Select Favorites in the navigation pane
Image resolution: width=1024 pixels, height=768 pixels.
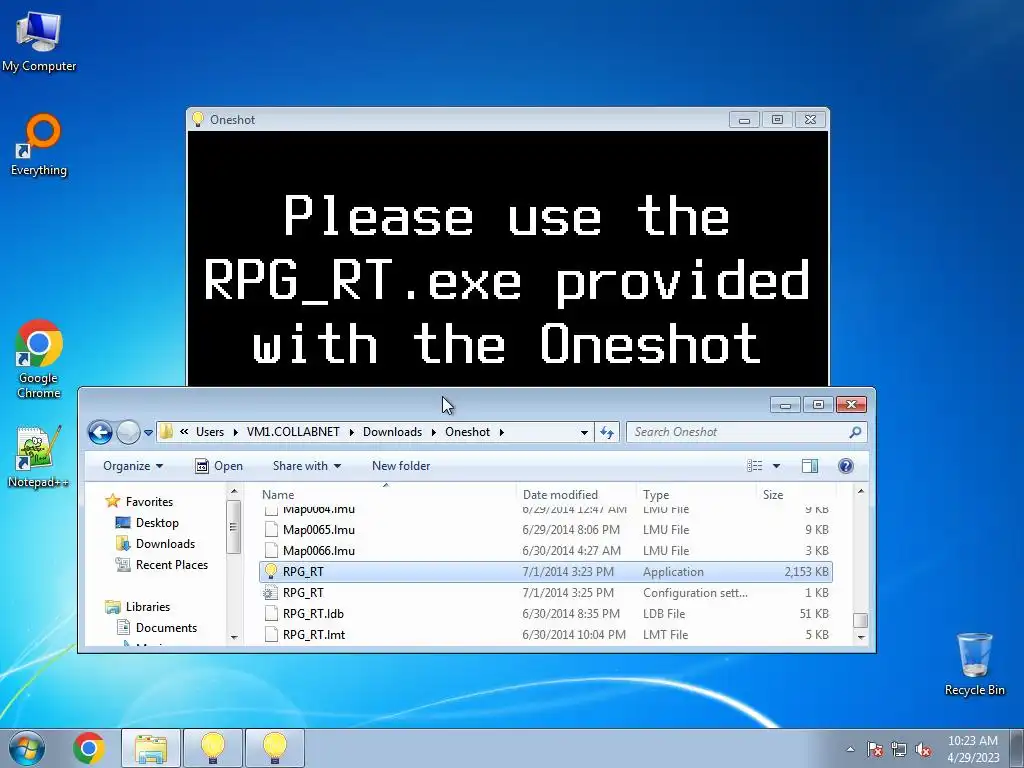pyautogui.click(x=149, y=502)
